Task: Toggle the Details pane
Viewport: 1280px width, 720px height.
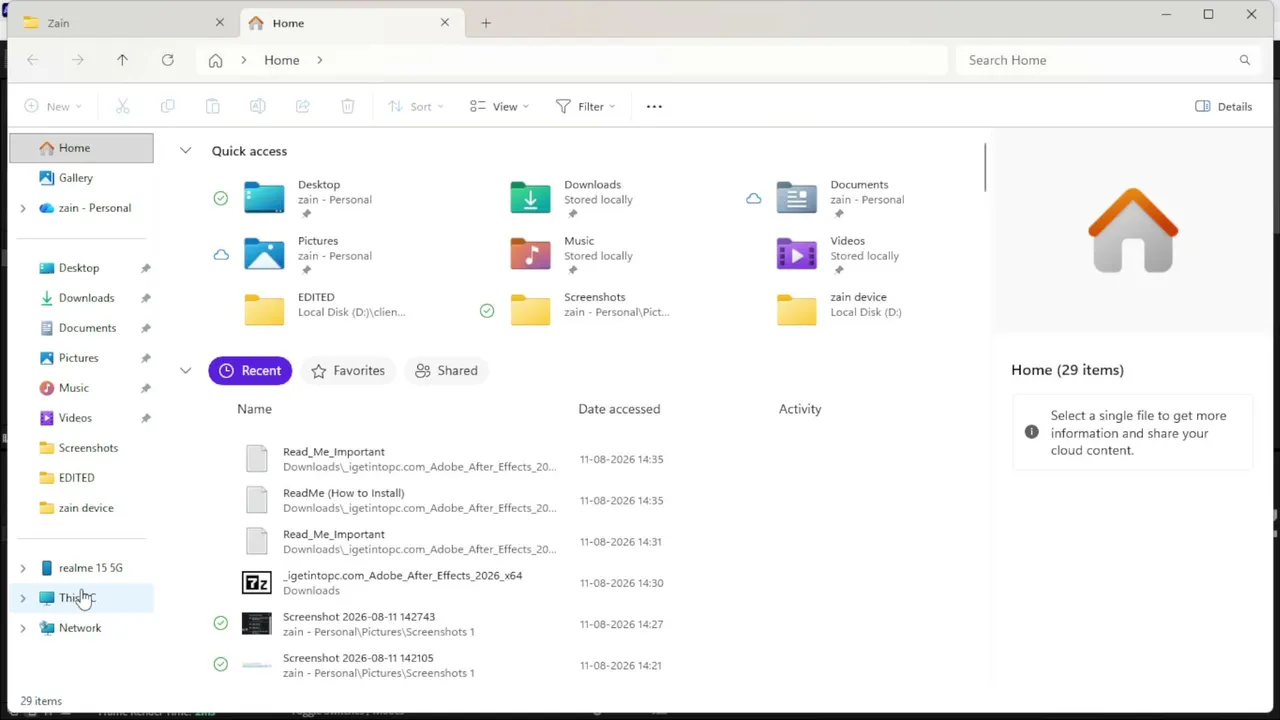Action: (x=1224, y=106)
